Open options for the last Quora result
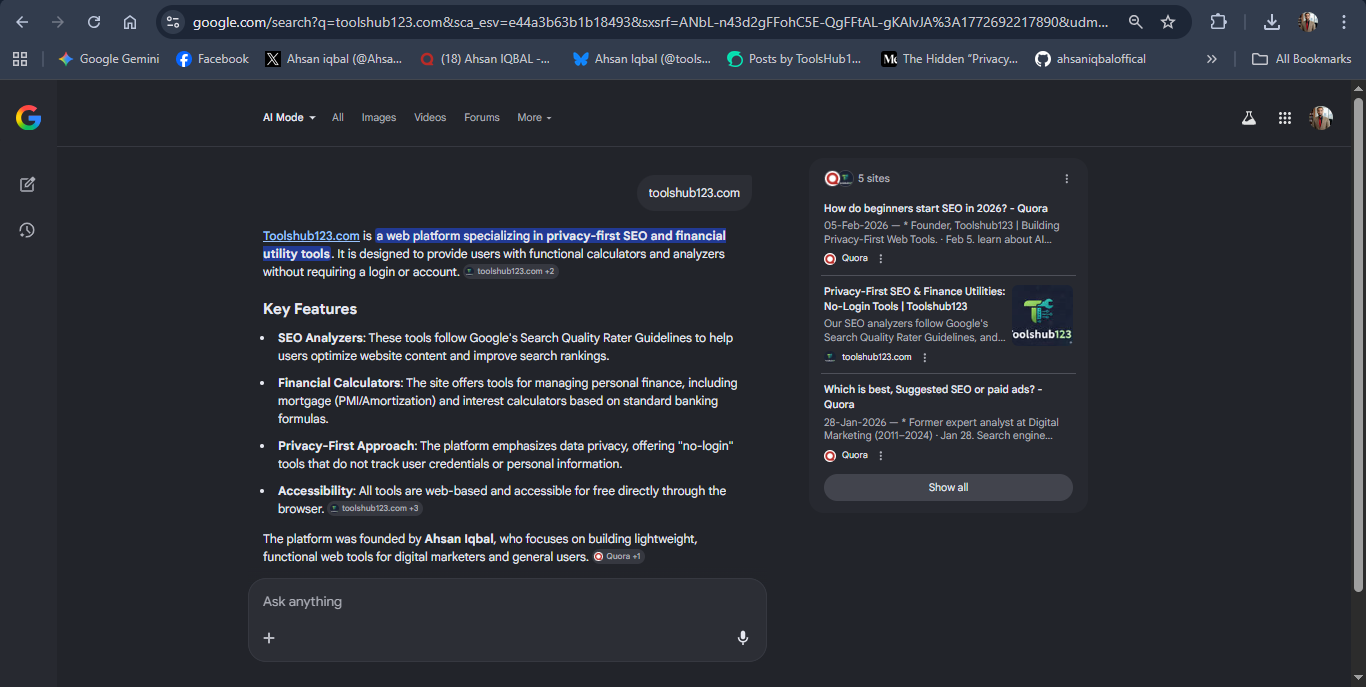Screen dimensions: 1366x687 pos(881,456)
